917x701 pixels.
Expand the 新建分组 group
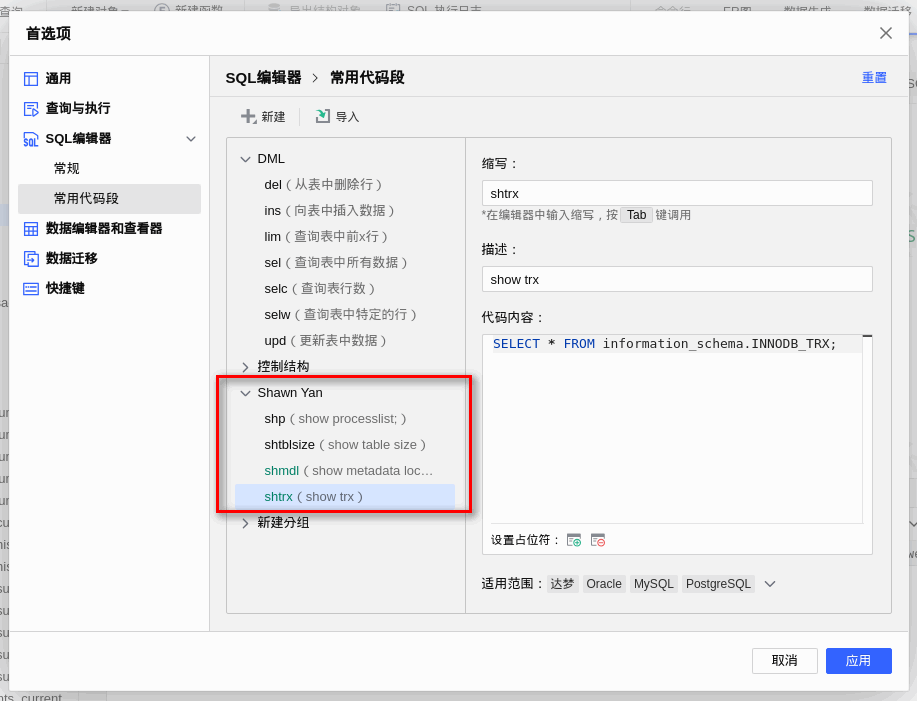pos(245,523)
